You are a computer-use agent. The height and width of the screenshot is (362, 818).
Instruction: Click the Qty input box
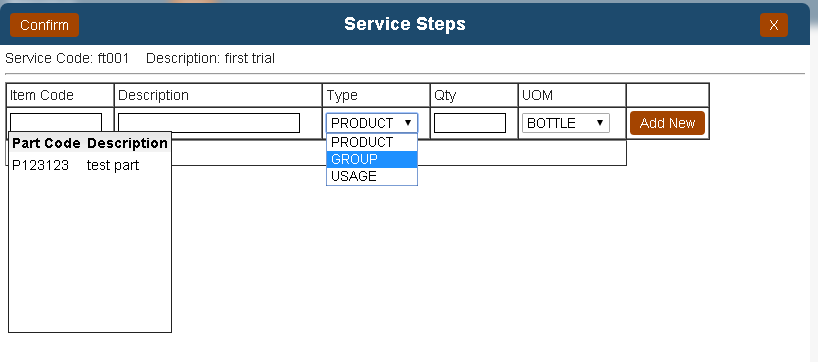(x=470, y=123)
